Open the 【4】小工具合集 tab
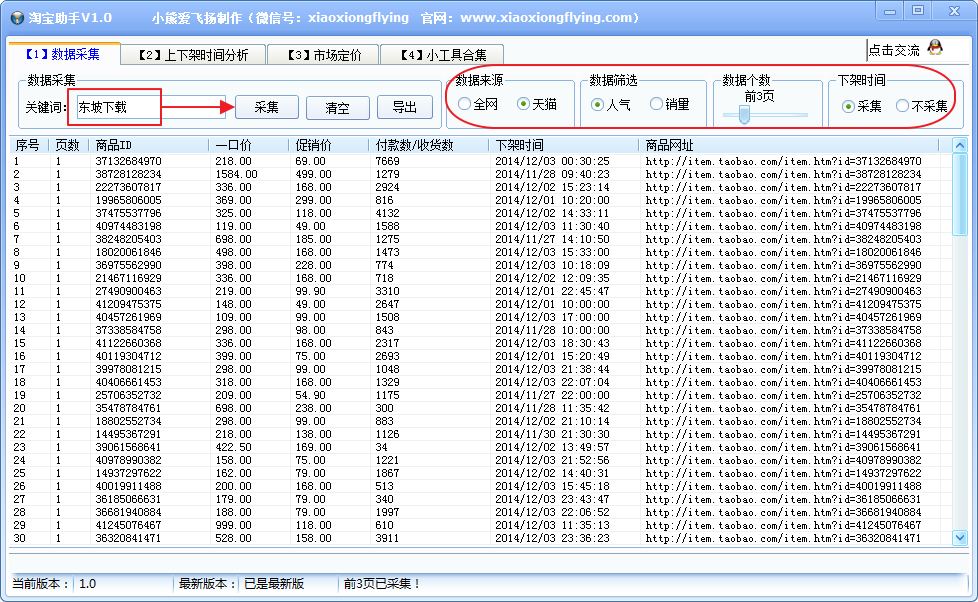This screenshot has height=602, width=978. click(x=443, y=55)
